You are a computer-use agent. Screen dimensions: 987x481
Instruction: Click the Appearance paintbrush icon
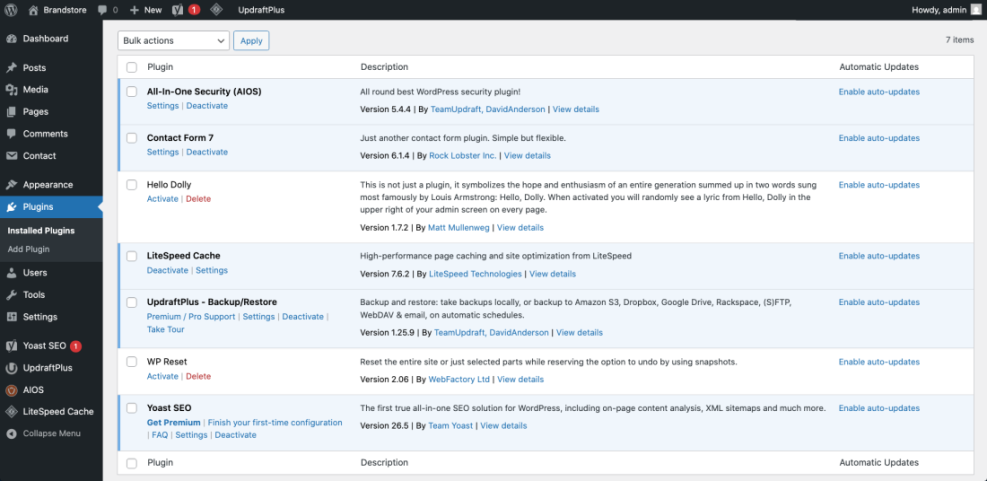[x=11, y=185]
